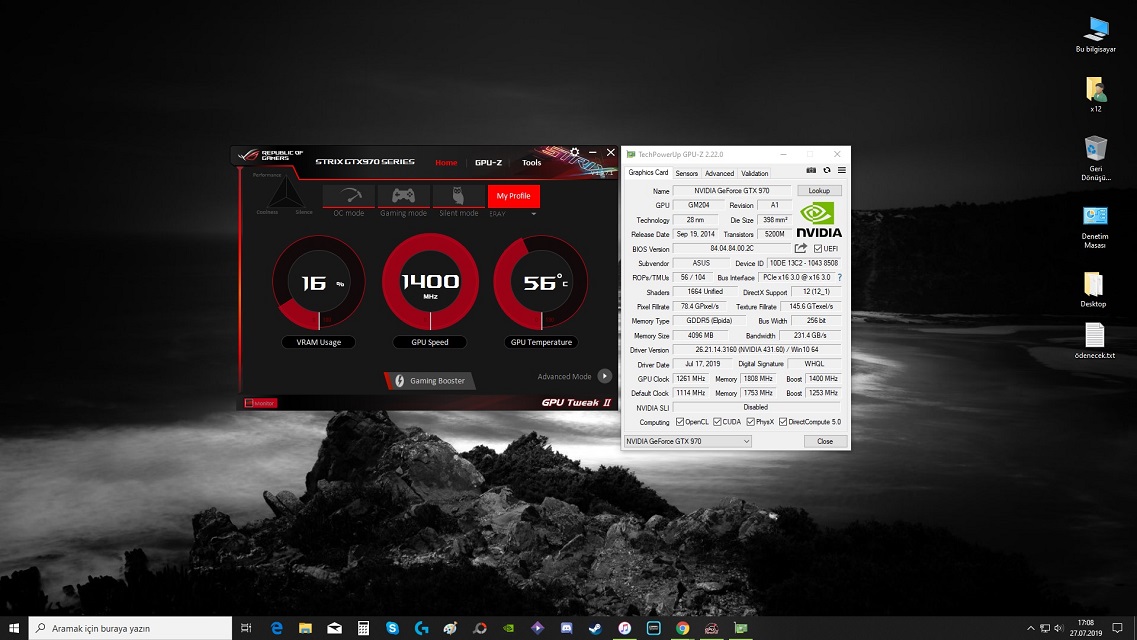
Task: Click the taskbar search box
Action: pyautogui.click(x=131, y=628)
